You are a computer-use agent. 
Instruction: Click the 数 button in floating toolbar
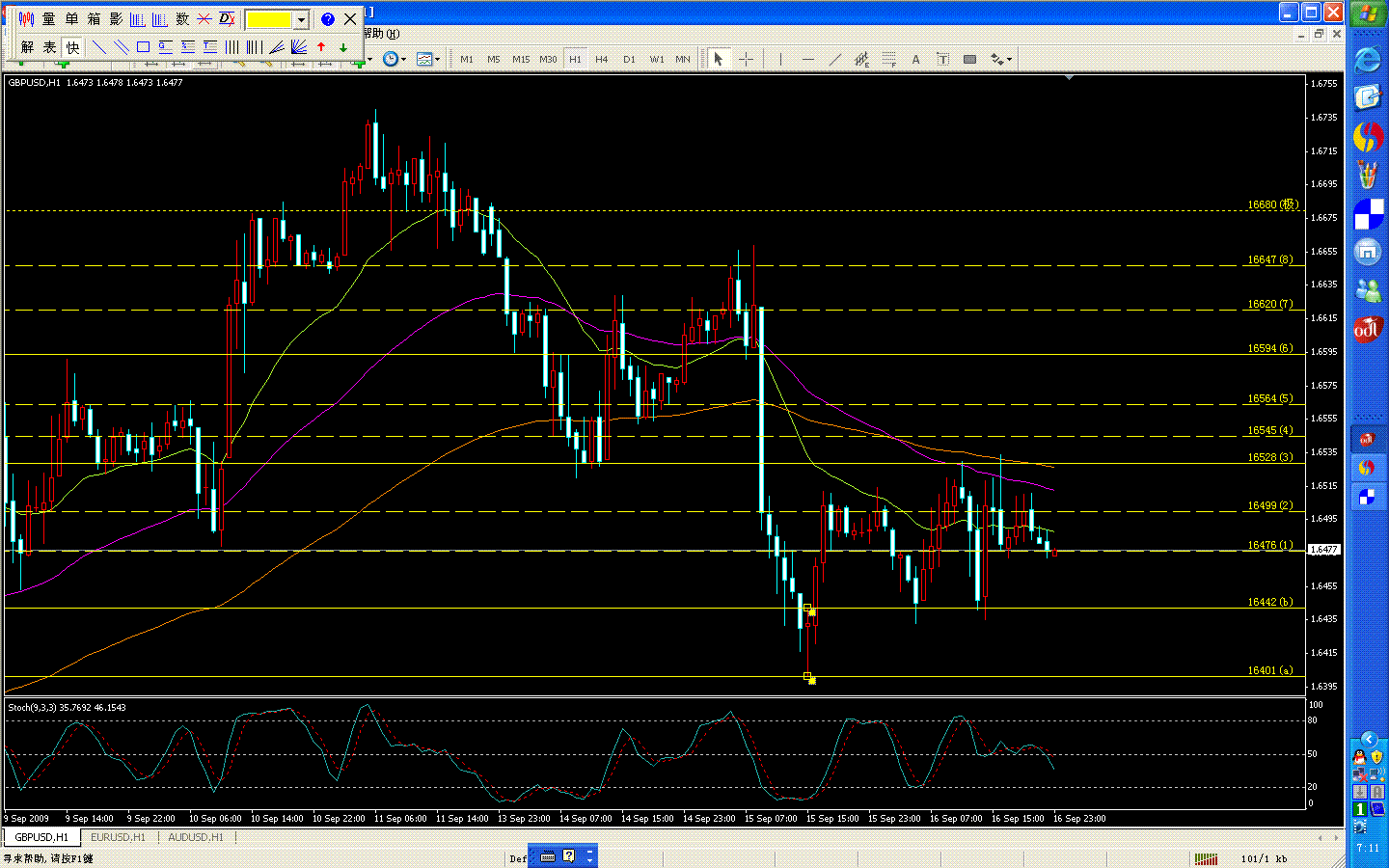(182, 19)
